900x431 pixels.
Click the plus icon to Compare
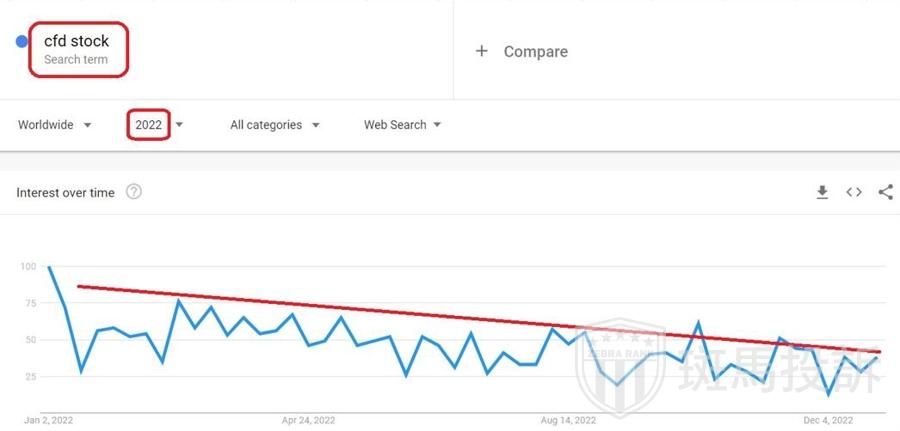tap(481, 51)
